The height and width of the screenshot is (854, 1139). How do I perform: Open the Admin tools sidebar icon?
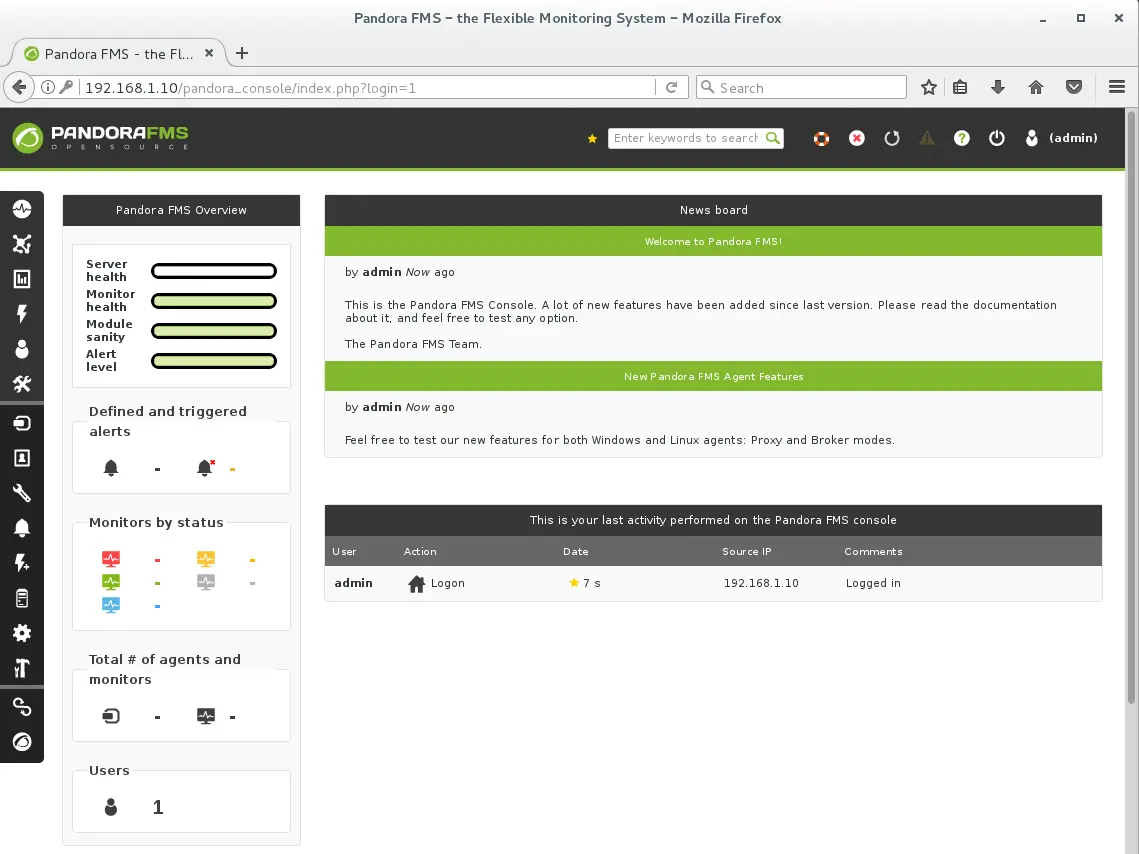click(x=22, y=668)
